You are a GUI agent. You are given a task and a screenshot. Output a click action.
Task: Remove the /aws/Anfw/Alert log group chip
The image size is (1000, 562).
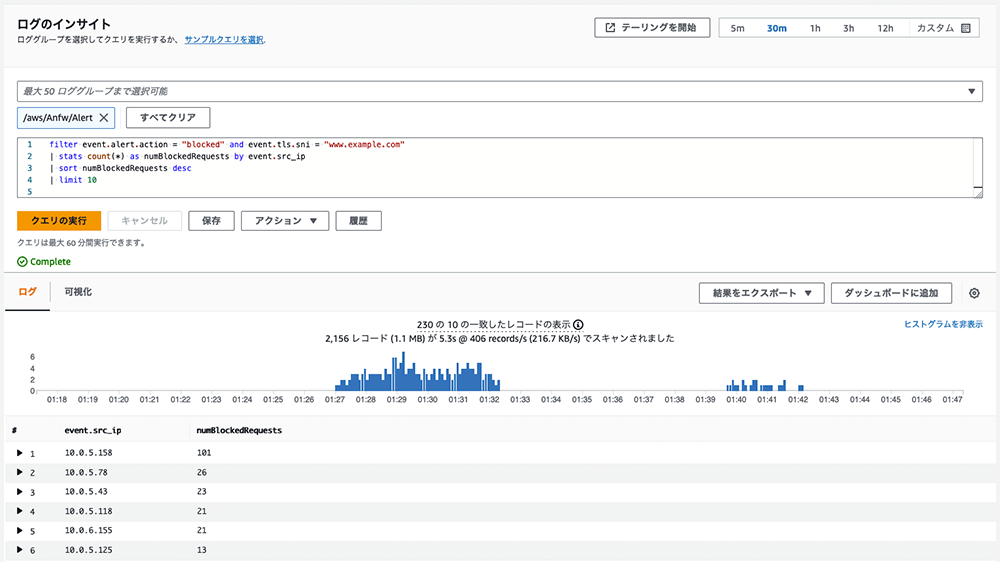tap(104, 117)
